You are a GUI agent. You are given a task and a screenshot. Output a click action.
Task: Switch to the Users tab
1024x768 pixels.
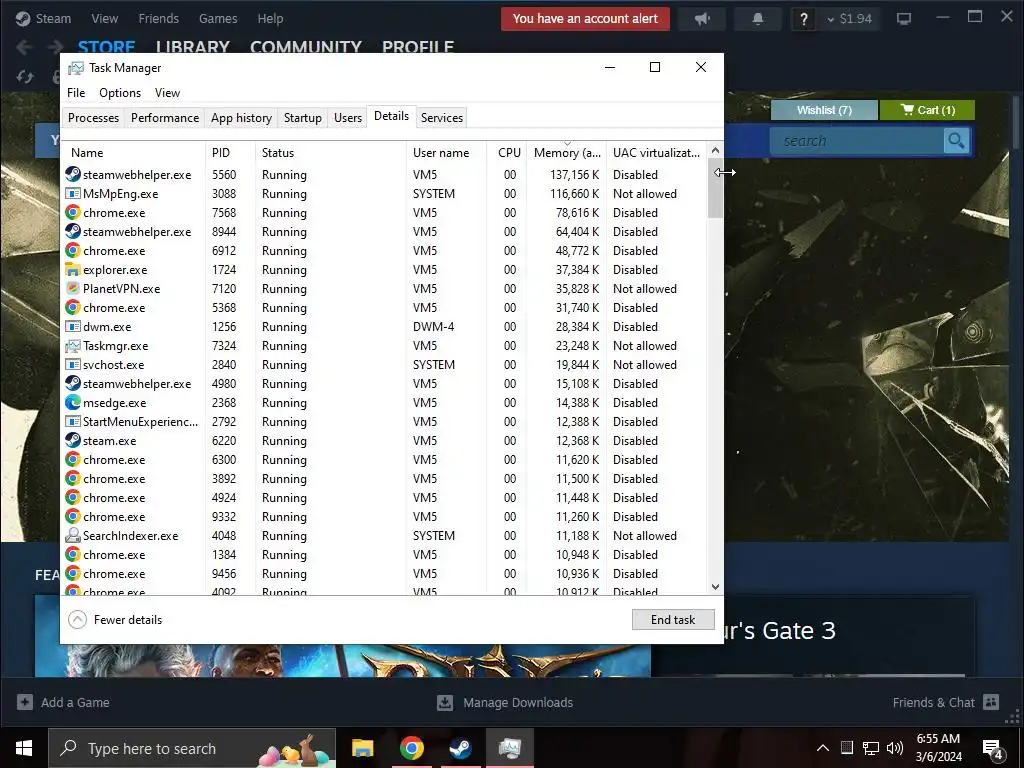click(x=347, y=118)
